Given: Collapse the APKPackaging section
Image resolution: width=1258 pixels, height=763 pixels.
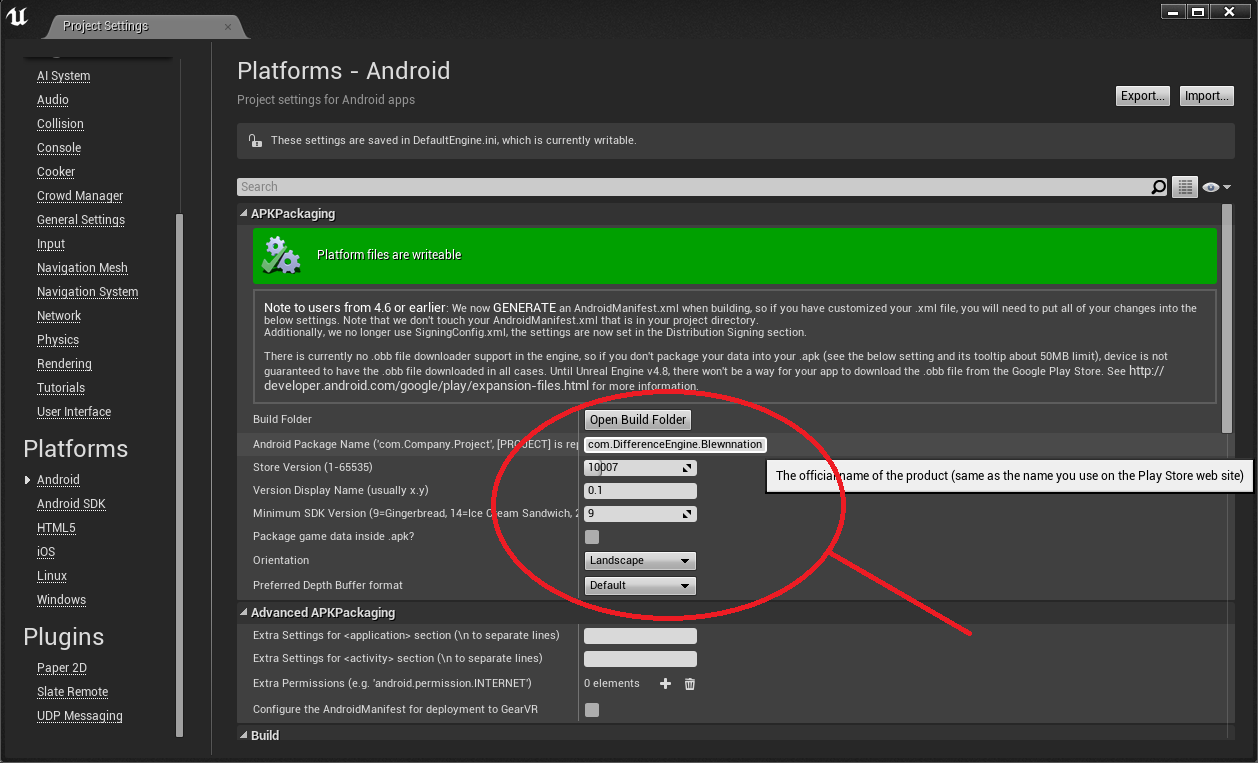Looking at the screenshot, I should (x=243, y=214).
